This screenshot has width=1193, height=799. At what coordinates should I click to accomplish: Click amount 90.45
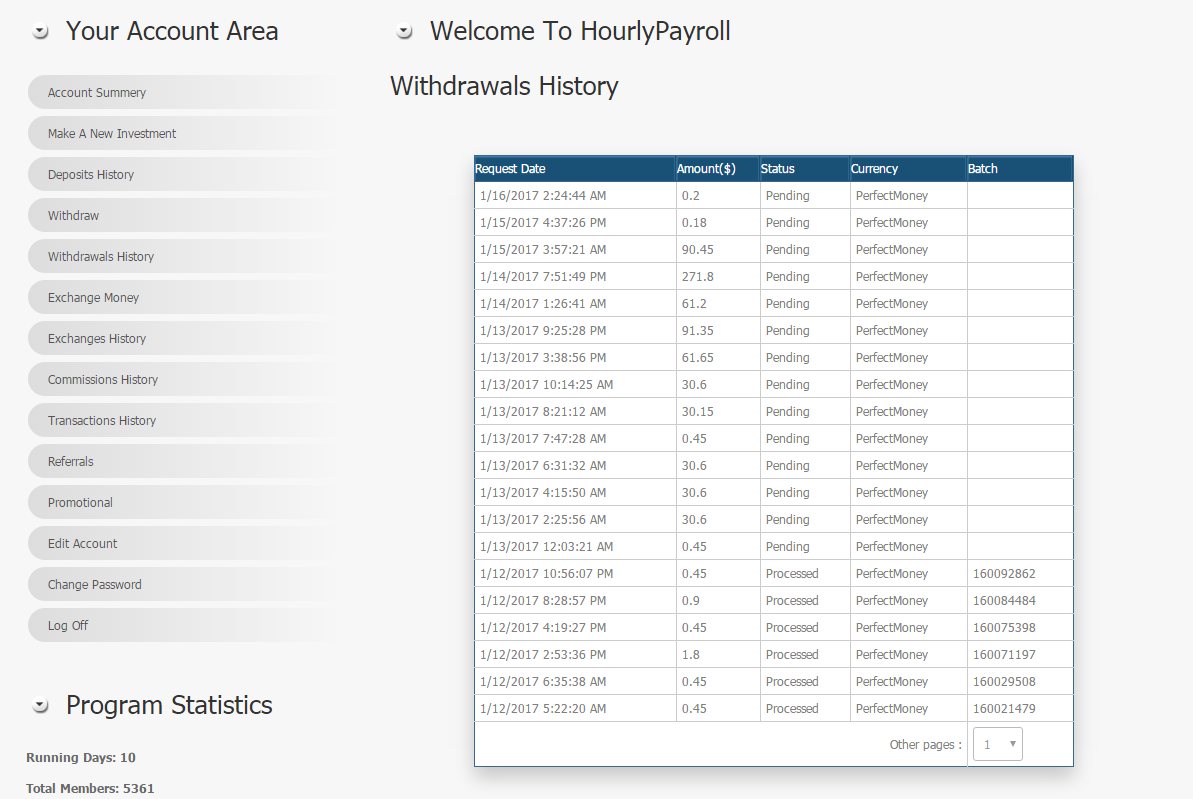click(698, 250)
